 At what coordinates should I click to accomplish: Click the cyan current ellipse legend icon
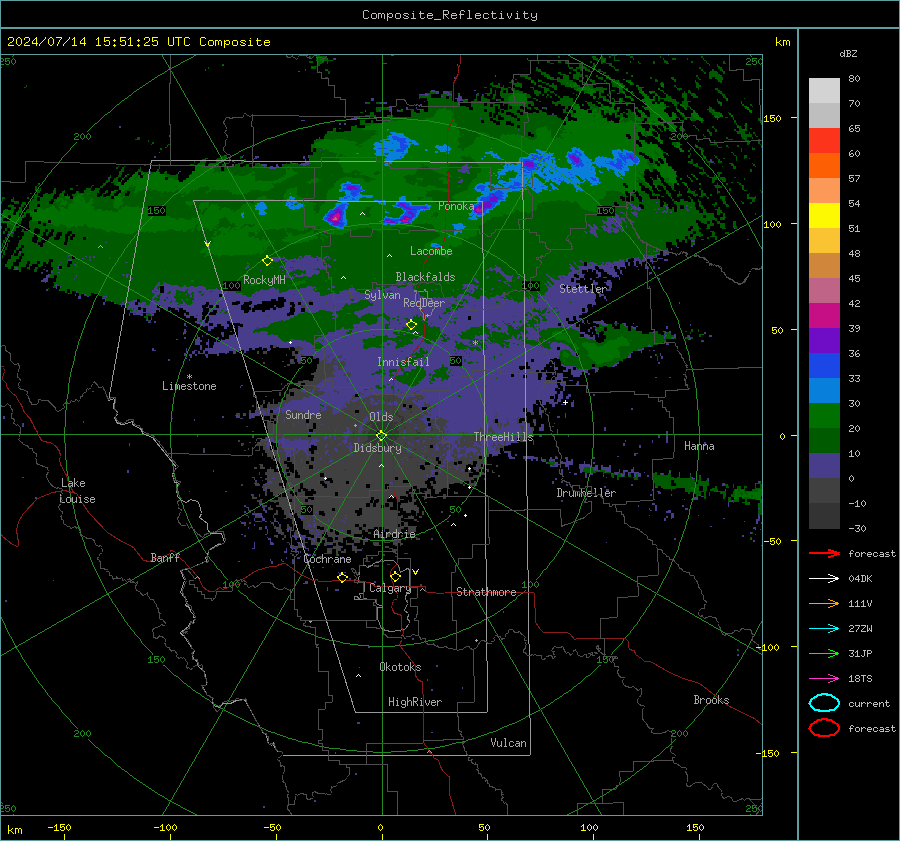(824, 703)
